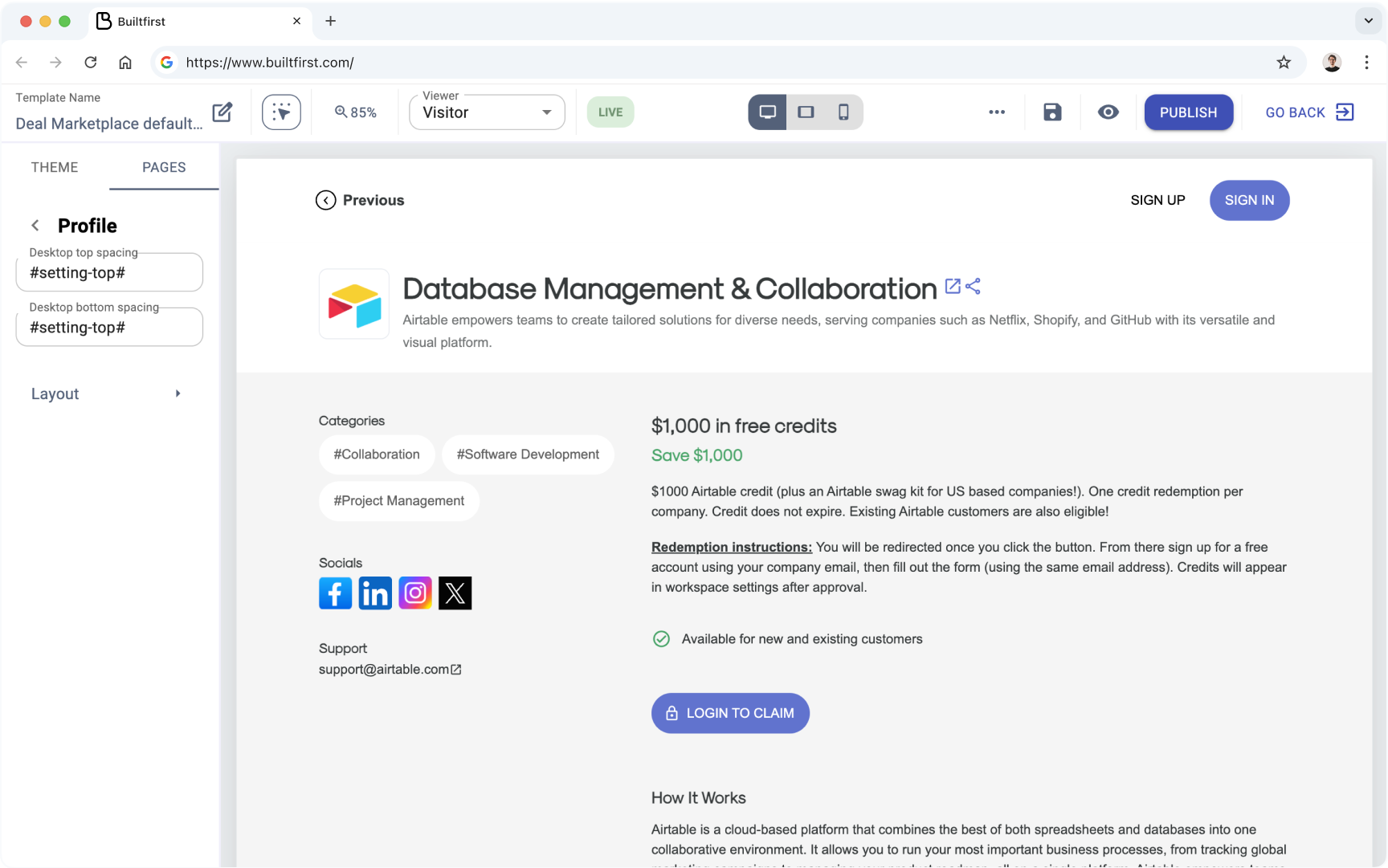The height and width of the screenshot is (868, 1388).
Task: Reload the current page
Action: click(x=91, y=63)
